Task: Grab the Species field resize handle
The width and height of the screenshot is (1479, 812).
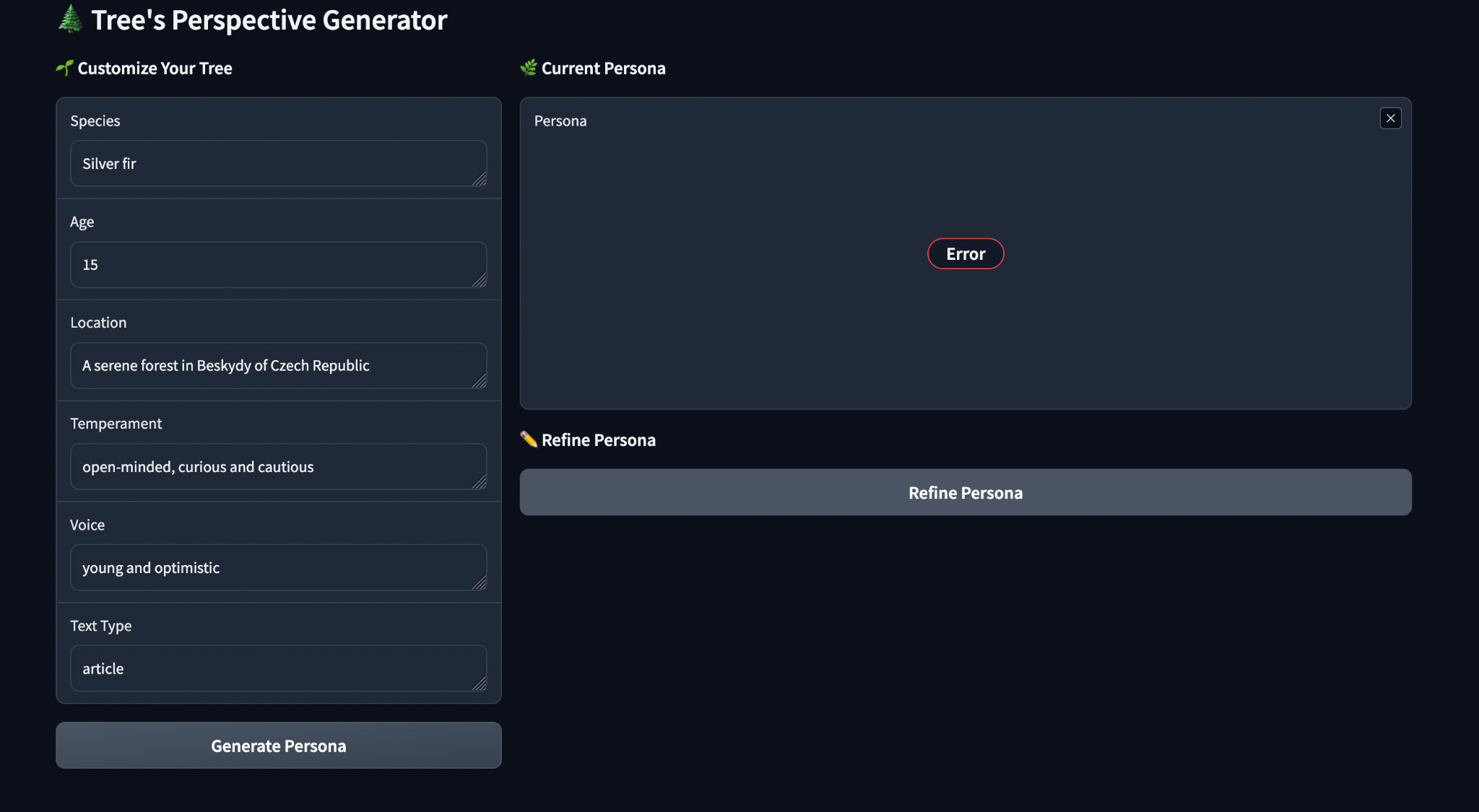Action: [x=480, y=179]
